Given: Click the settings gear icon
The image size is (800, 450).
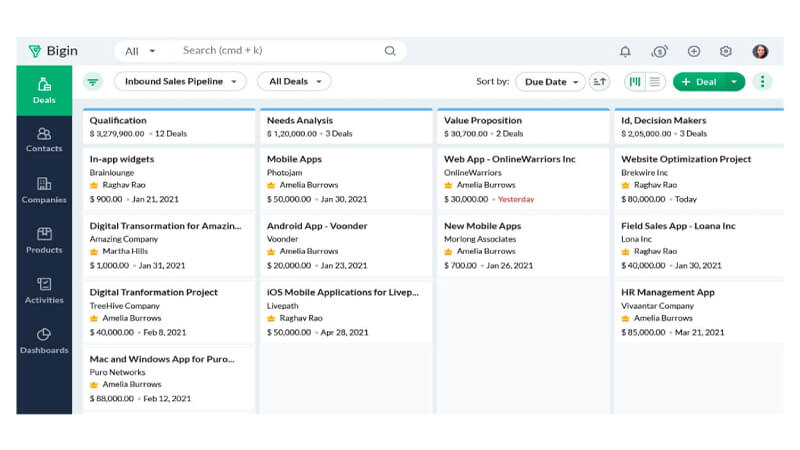Looking at the screenshot, I should 726,51.
